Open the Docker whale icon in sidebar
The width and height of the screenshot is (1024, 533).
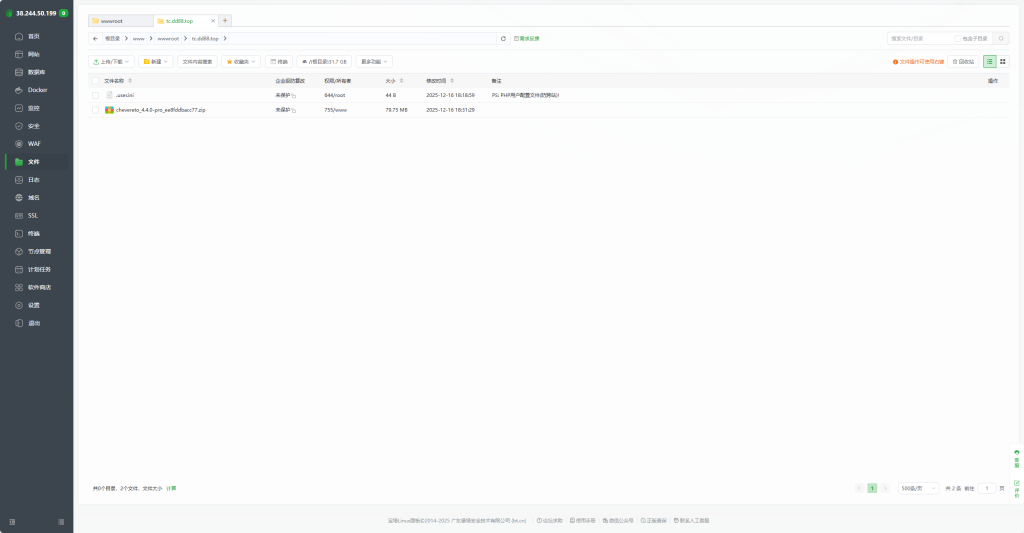19,90
